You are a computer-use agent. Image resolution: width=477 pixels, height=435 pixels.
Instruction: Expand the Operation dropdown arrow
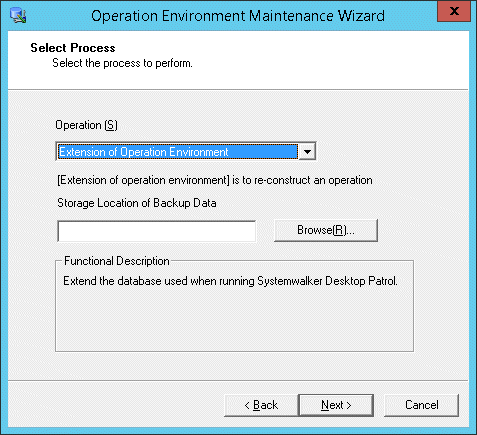coord(307,152)
